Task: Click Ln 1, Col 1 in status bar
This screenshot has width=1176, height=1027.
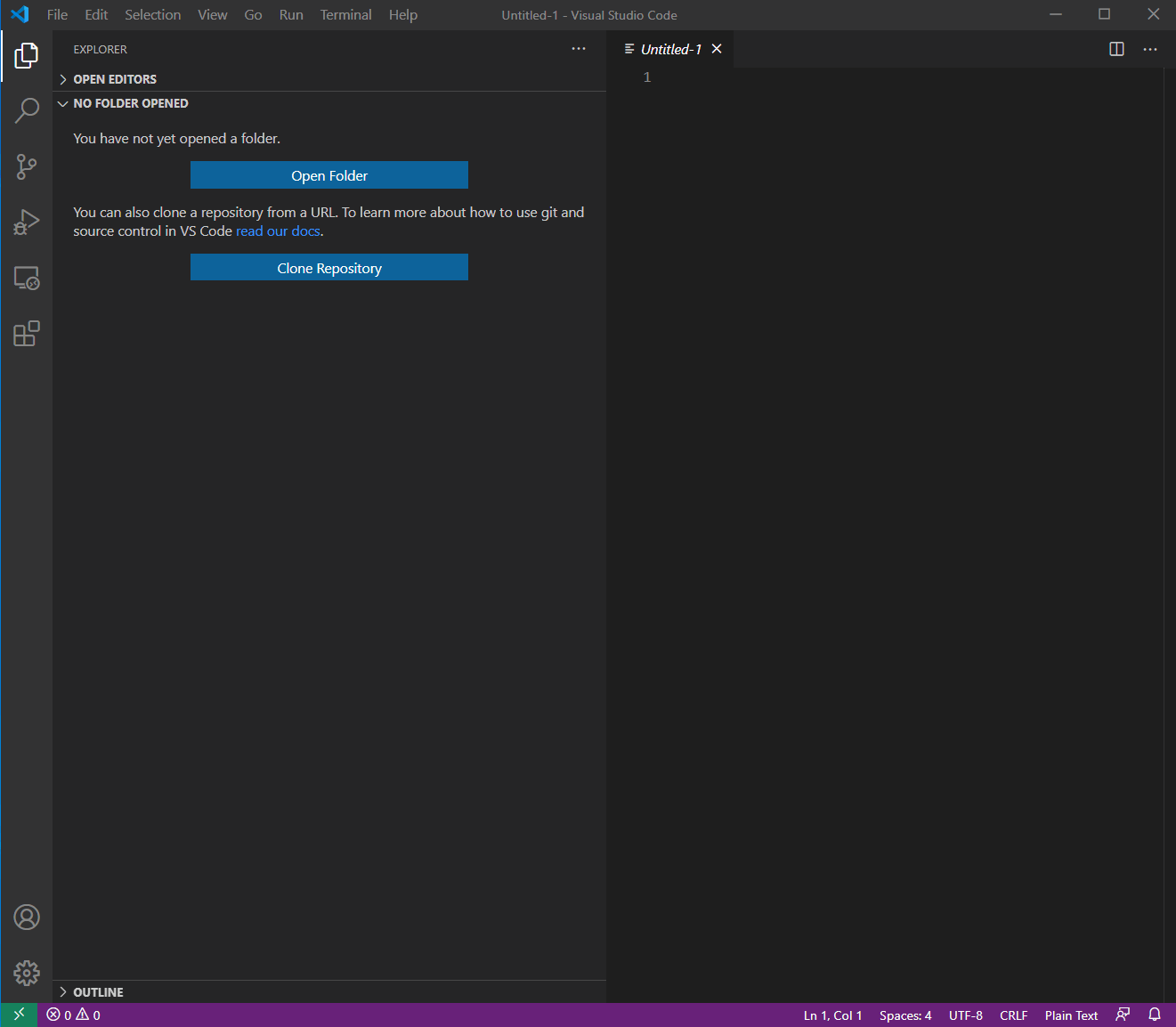Action: 832,1015
